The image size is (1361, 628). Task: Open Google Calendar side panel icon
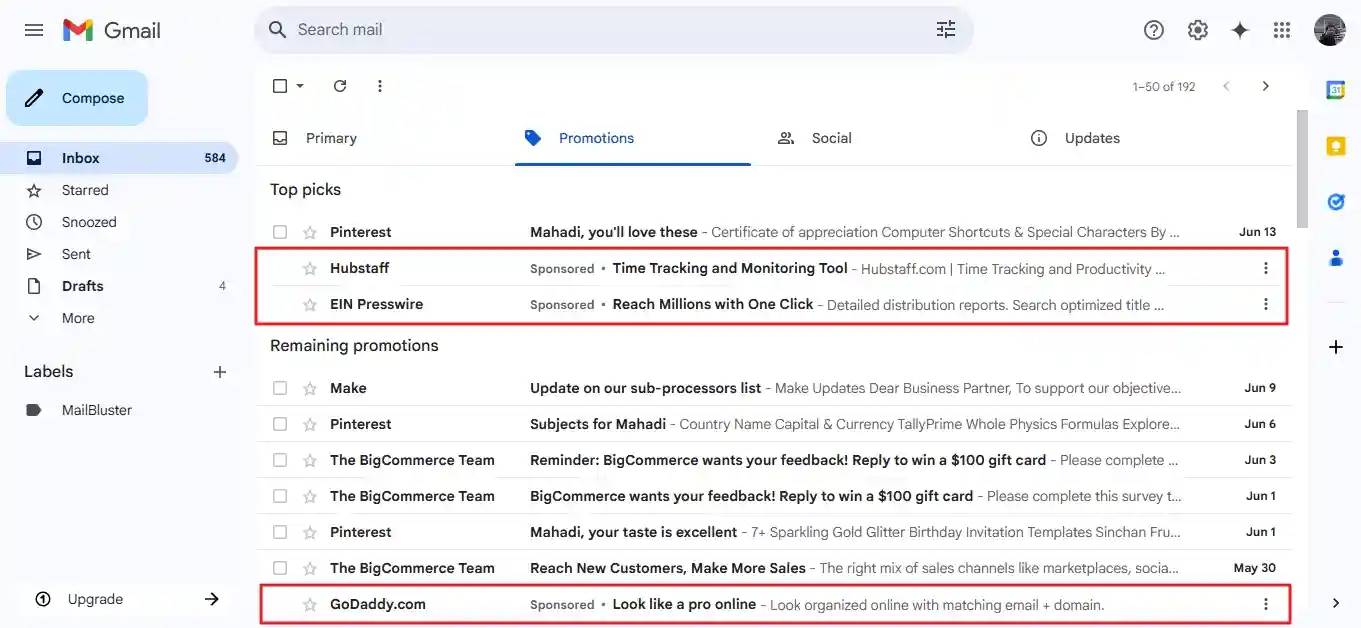coord(1336,90)
